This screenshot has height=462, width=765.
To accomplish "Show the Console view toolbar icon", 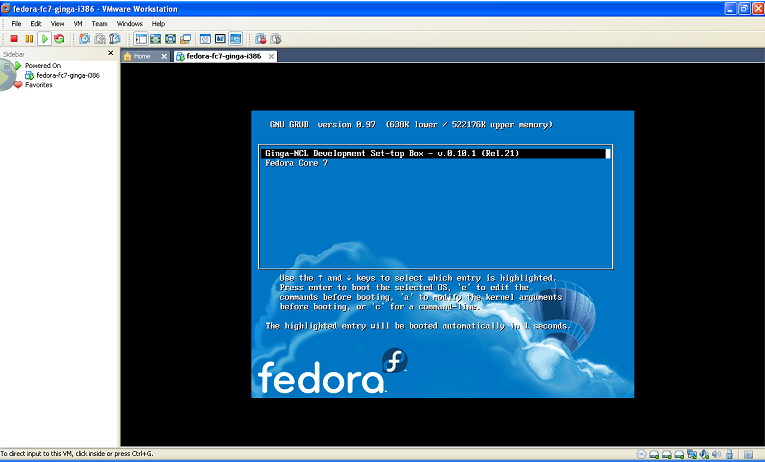I will point(220,39).
